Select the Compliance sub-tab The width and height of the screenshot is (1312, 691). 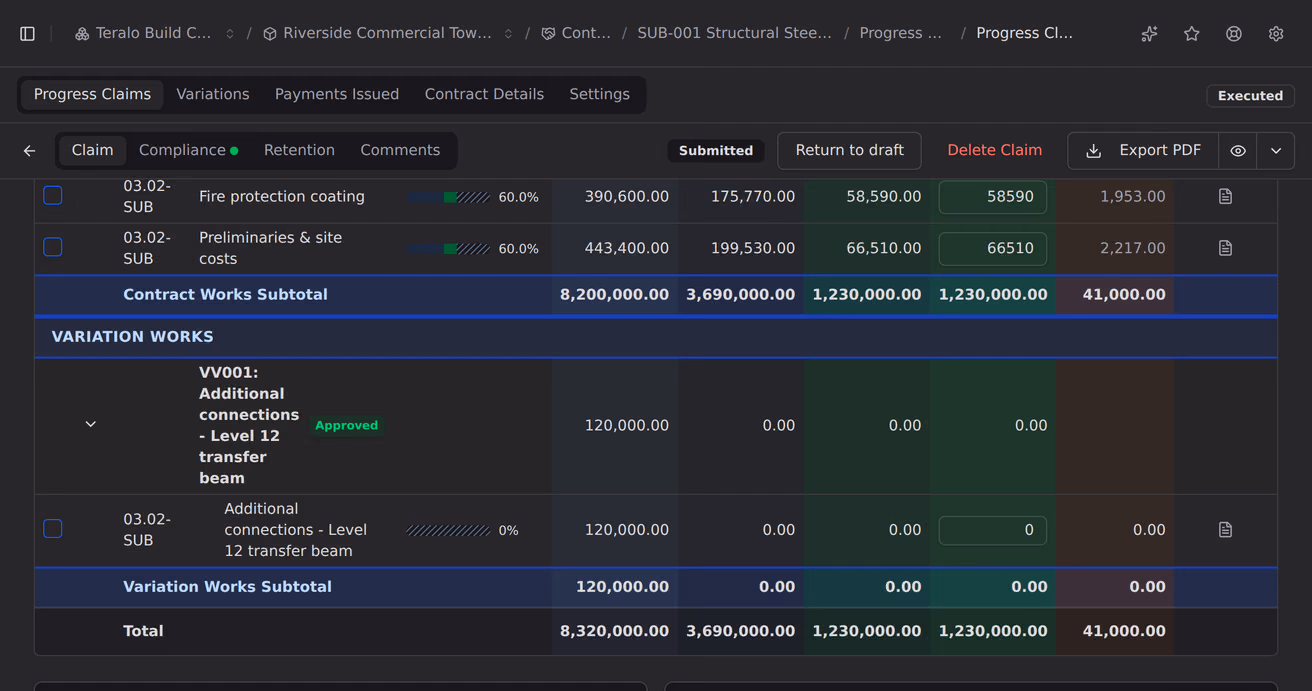[188, 151]
